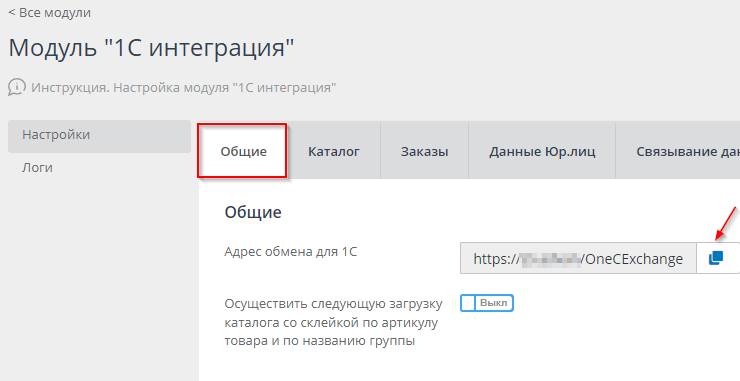Click the Общие section heading
Viewport: 740px width, 381px height.
tap(253, 212)
